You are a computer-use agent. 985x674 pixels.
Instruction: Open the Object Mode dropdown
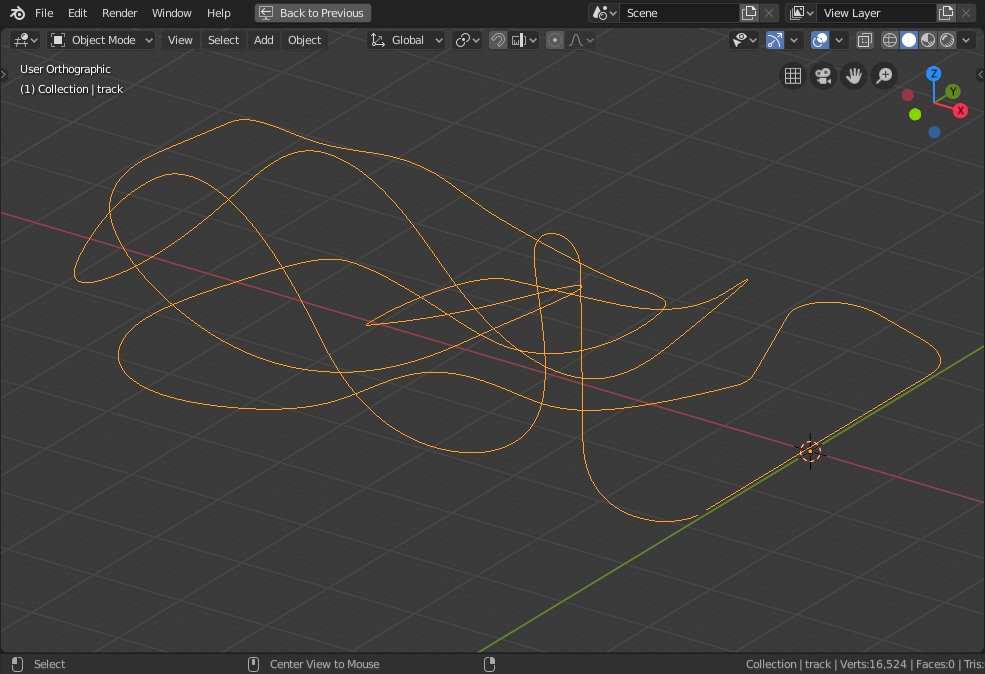pos(102,40)
